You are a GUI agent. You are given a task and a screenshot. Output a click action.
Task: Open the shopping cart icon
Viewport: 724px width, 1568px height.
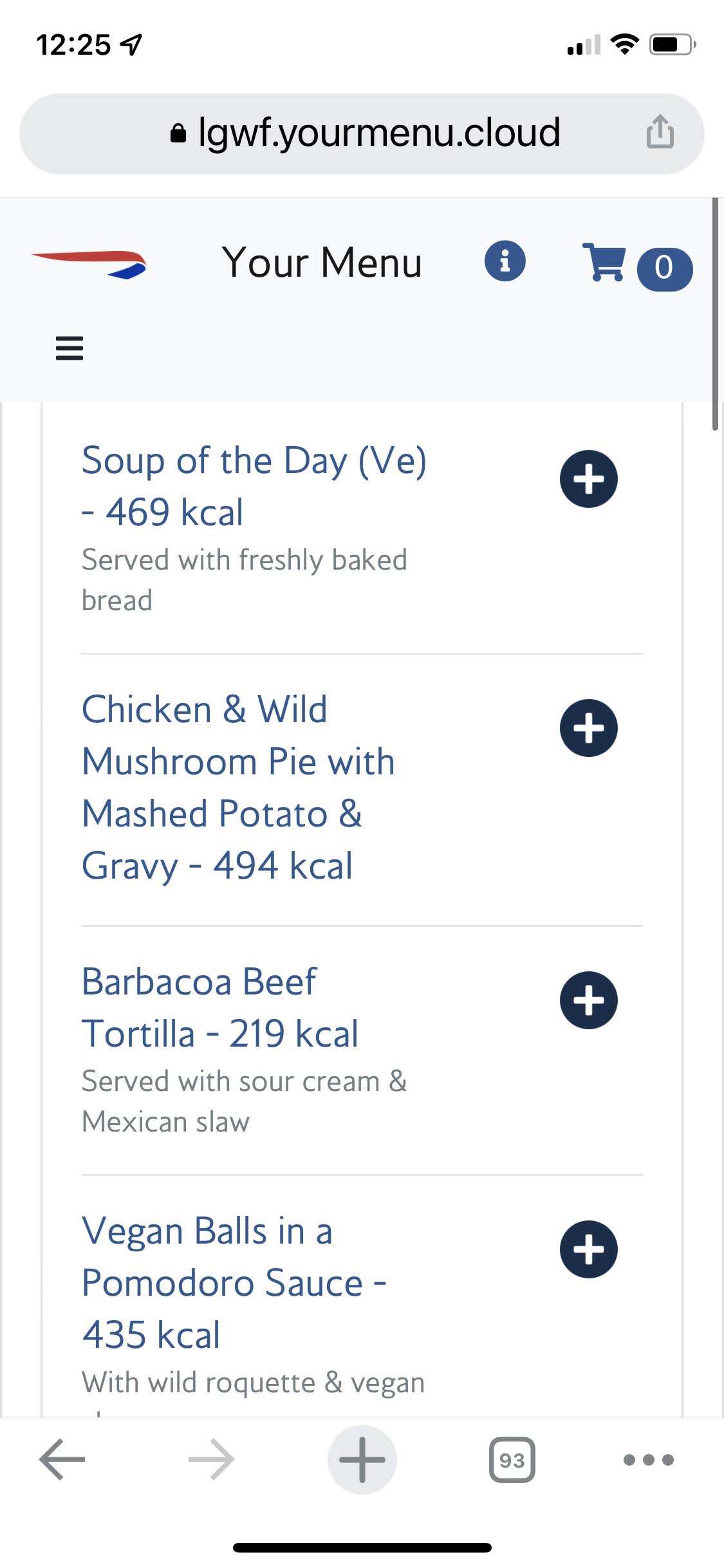[x=603, y=262]
